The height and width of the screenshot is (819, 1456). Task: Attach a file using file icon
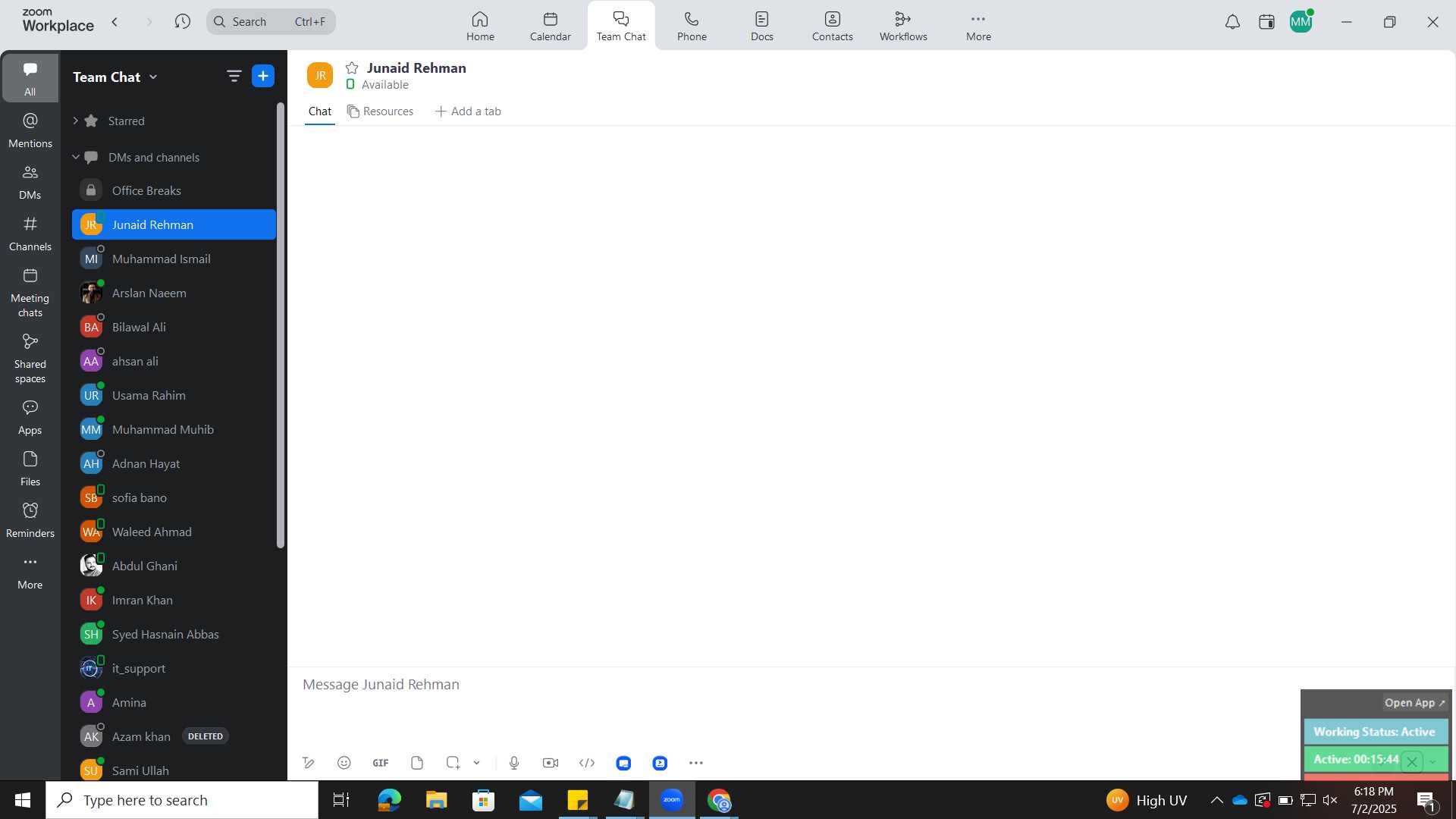point(417,763)
